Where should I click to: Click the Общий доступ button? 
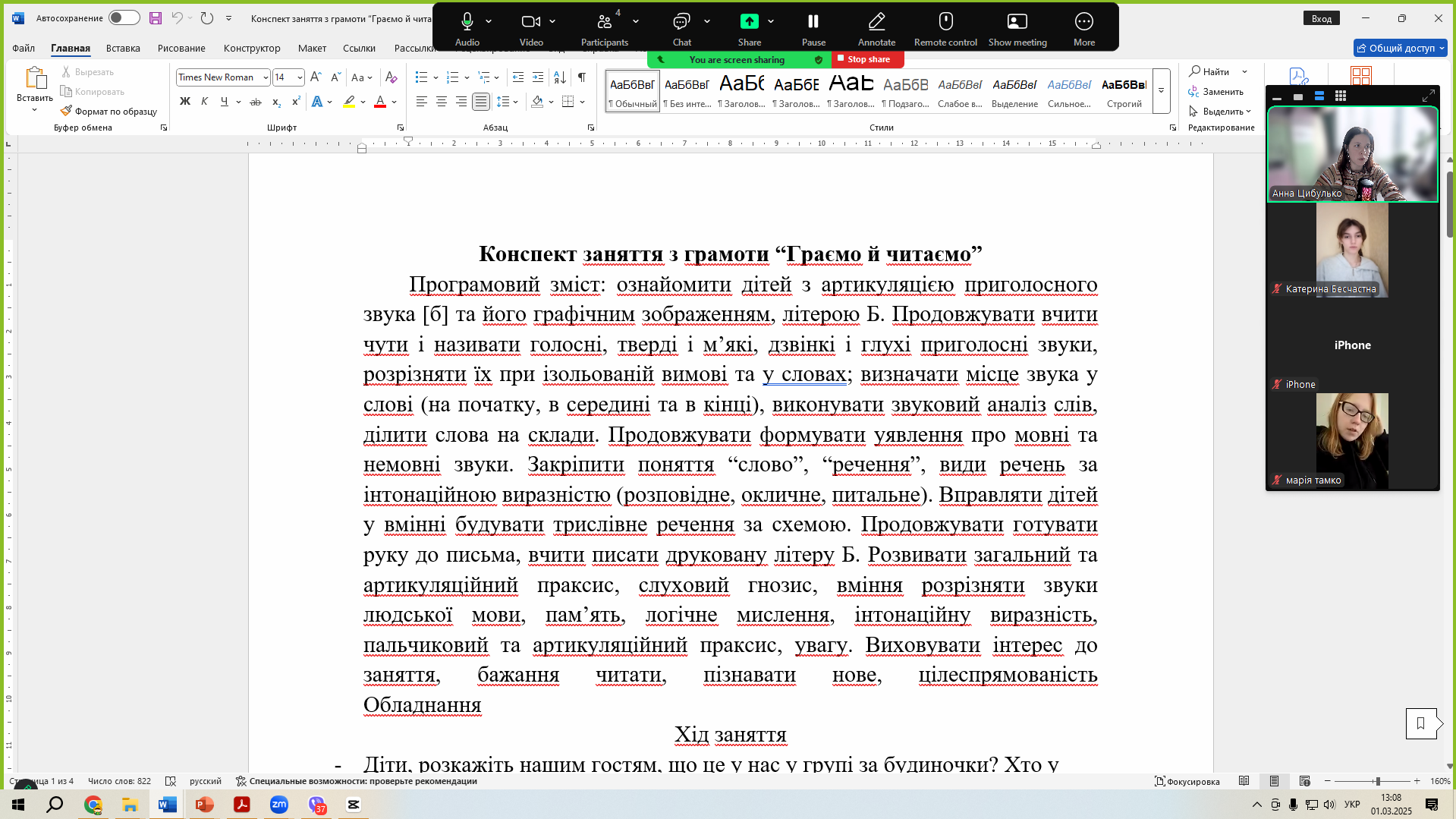pyautogui.click(x=1400, y=48)
